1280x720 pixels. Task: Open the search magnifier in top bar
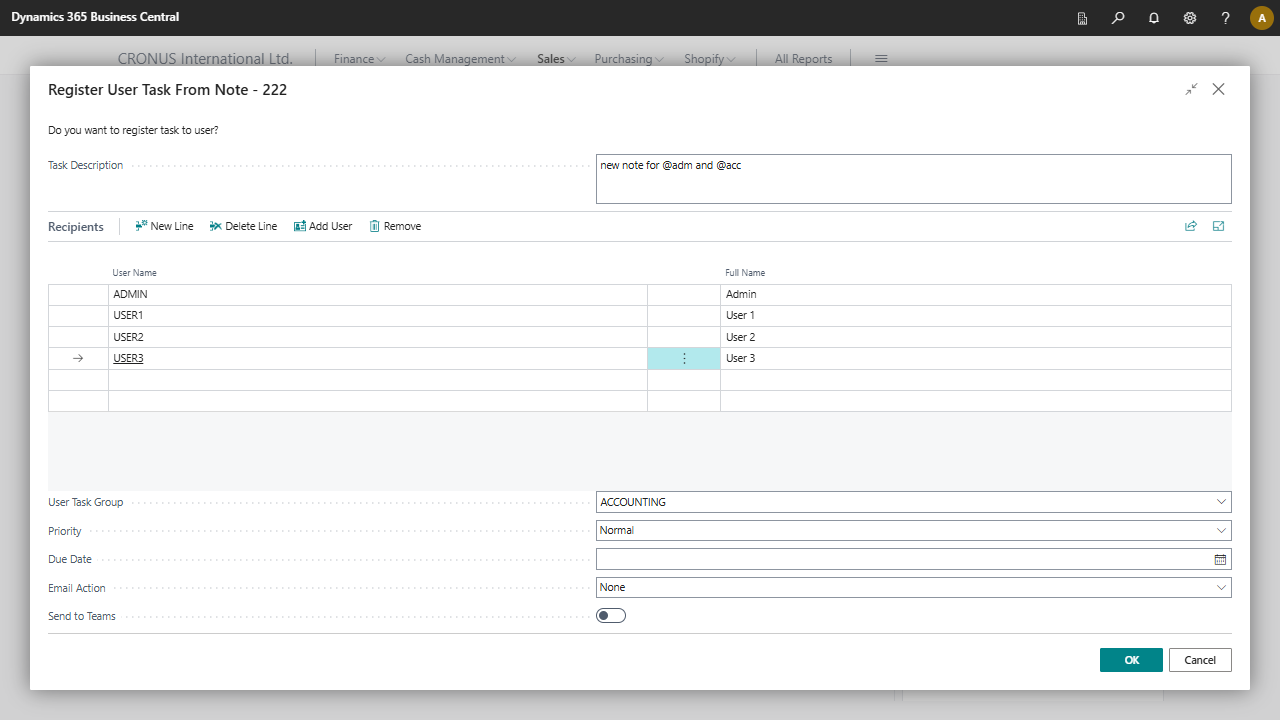click(x=1118, y=18)
